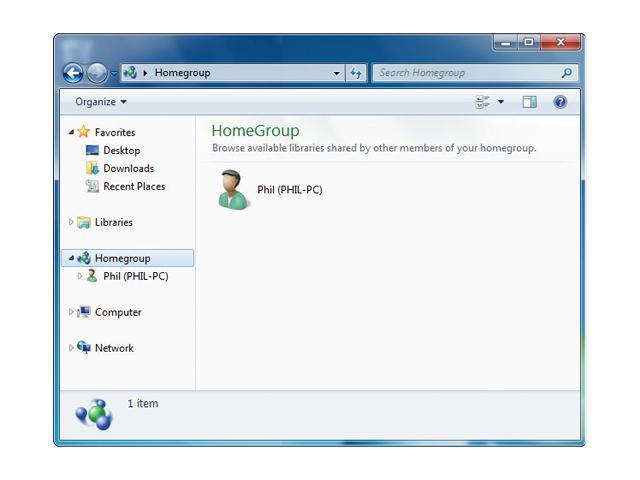Click in the Search Homegroup field
This screenshot has width=640, height=480.
(x=465, y=73)
